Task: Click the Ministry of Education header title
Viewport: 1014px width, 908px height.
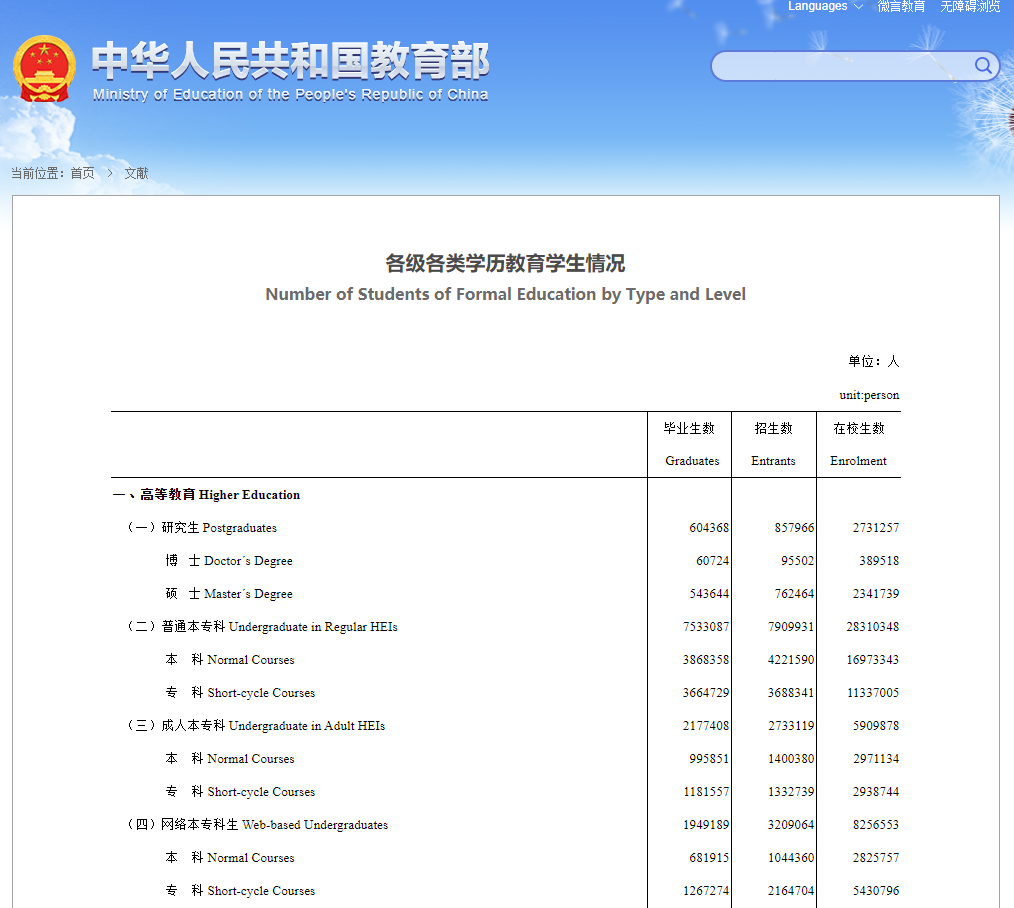Action: tap(289, 64)
